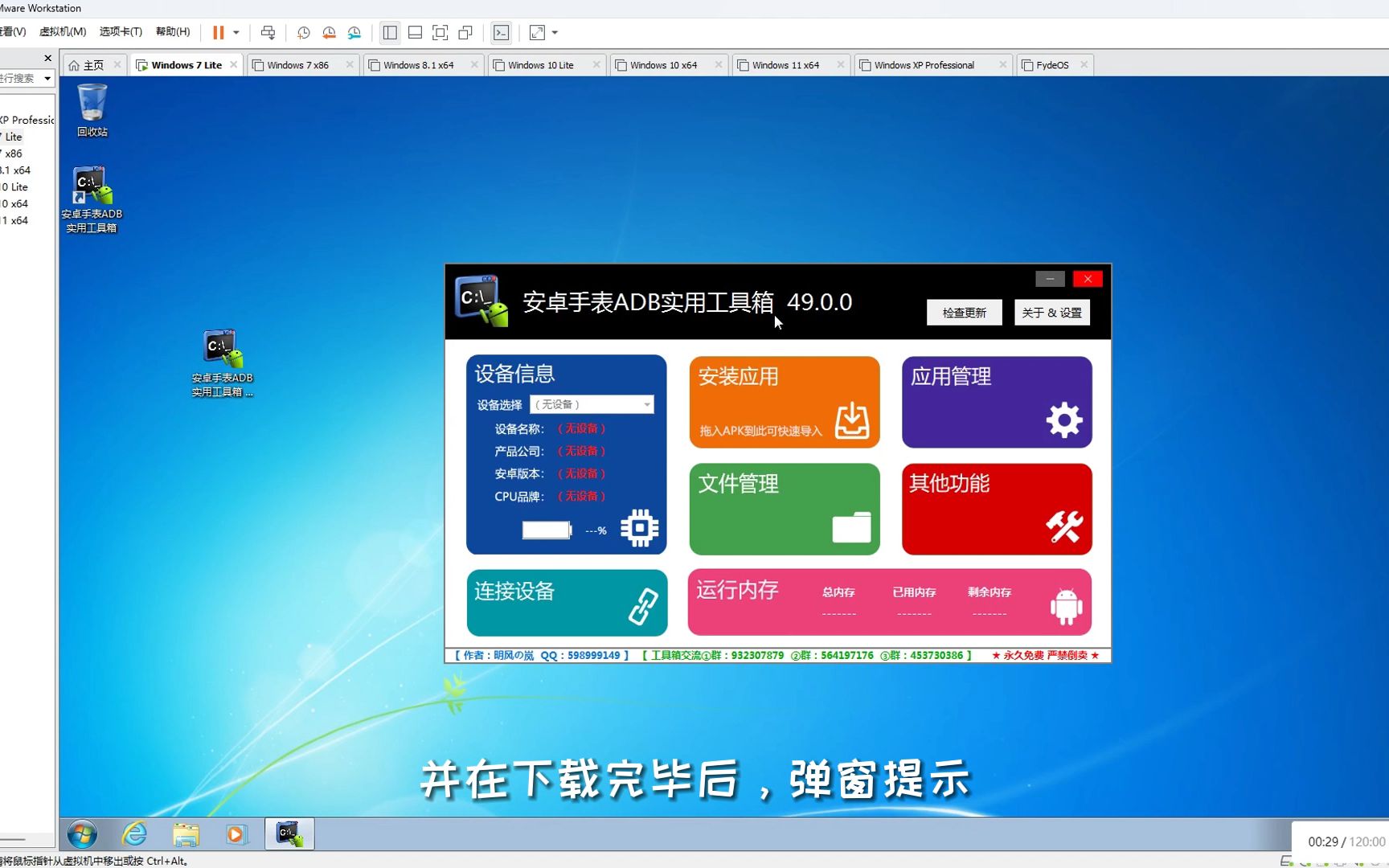Open the console view toolbar icon
Image resolution: width=1389 pixels, height=868 pixels.
[x=501, y=33]
